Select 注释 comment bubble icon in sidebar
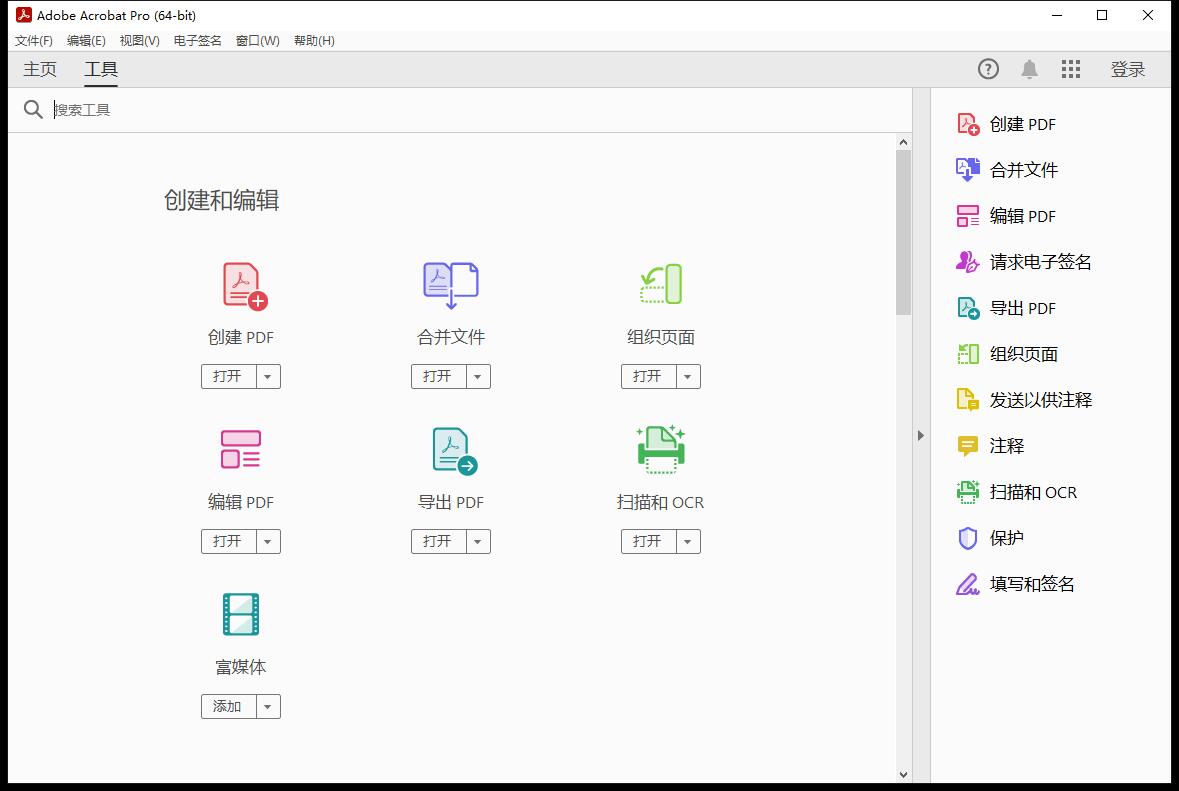This screenshot has height=791, width=1179. coord(968,447)
